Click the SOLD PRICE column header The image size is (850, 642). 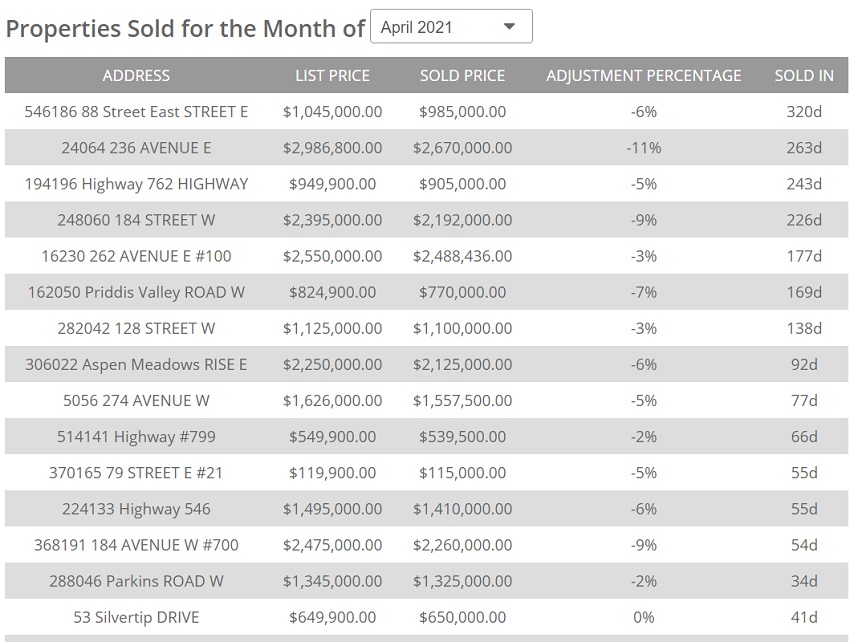(462, 76)
